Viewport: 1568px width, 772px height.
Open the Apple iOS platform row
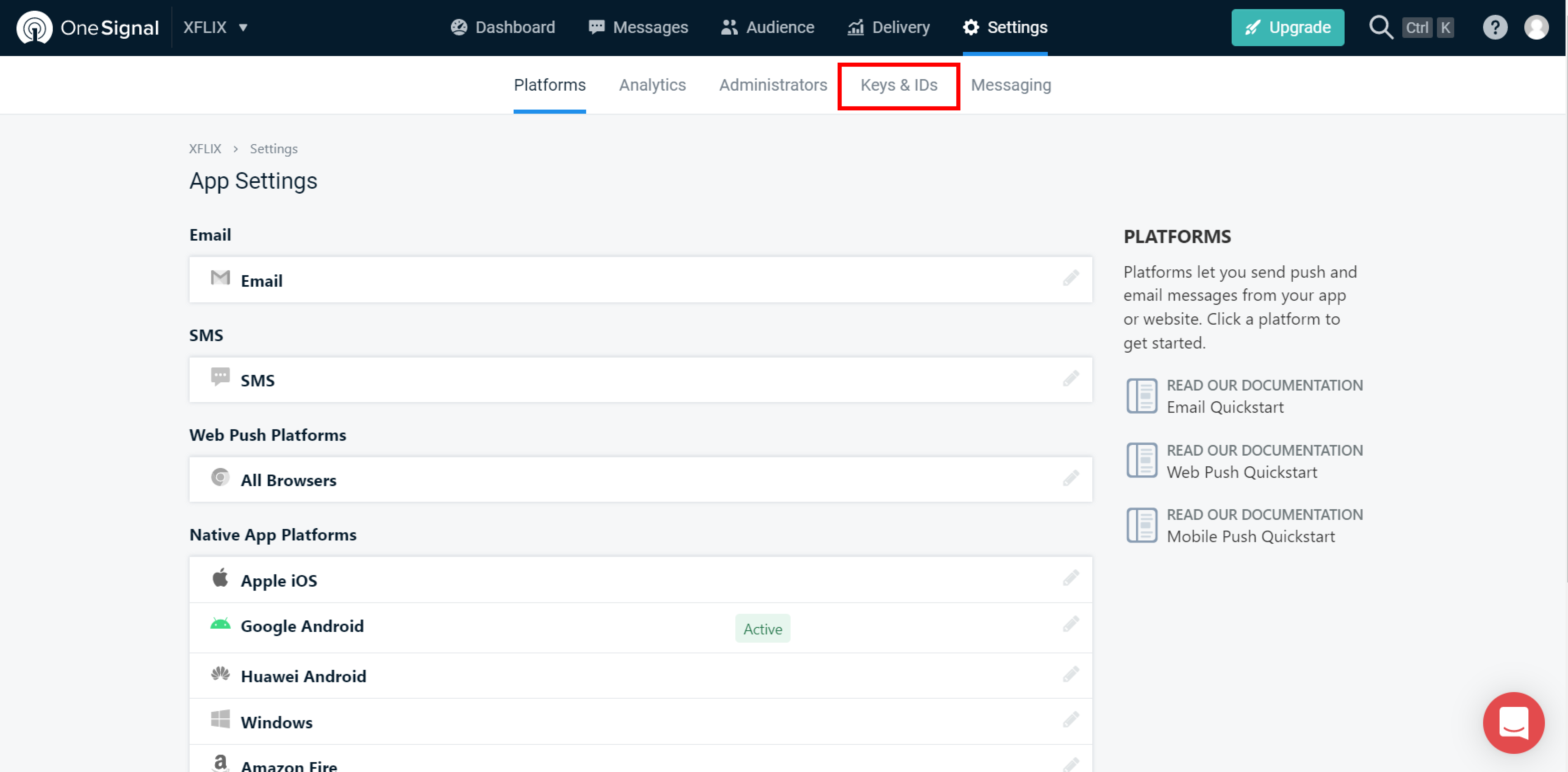(640, 580)
